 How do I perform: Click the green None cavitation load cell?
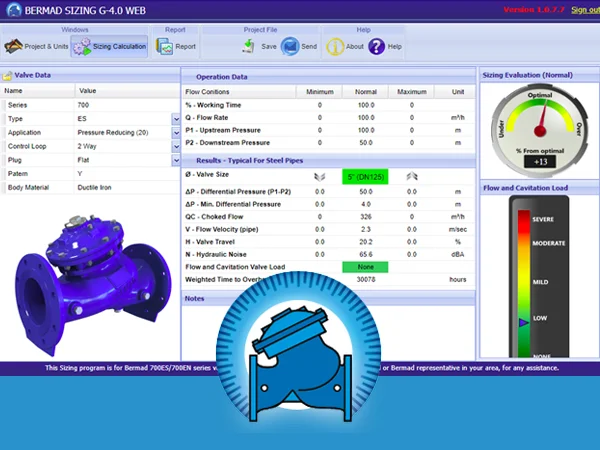click(x=365, y=267)
